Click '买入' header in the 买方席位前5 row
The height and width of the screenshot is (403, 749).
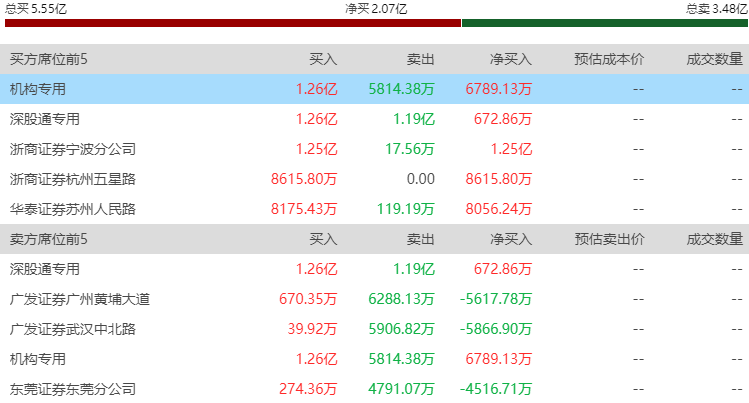coord(323,59)
